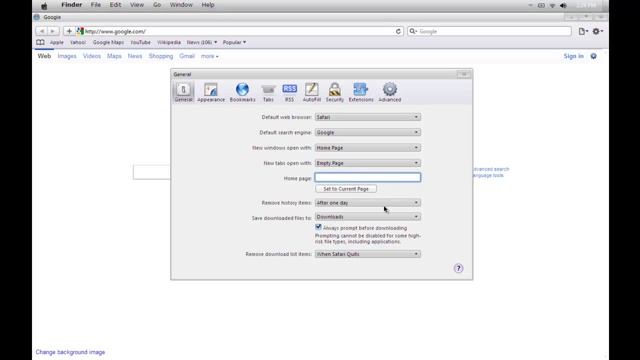This screenshot has width=640, height=360.
Task: Click the add bookmark plus button
Action: (69, 31)
